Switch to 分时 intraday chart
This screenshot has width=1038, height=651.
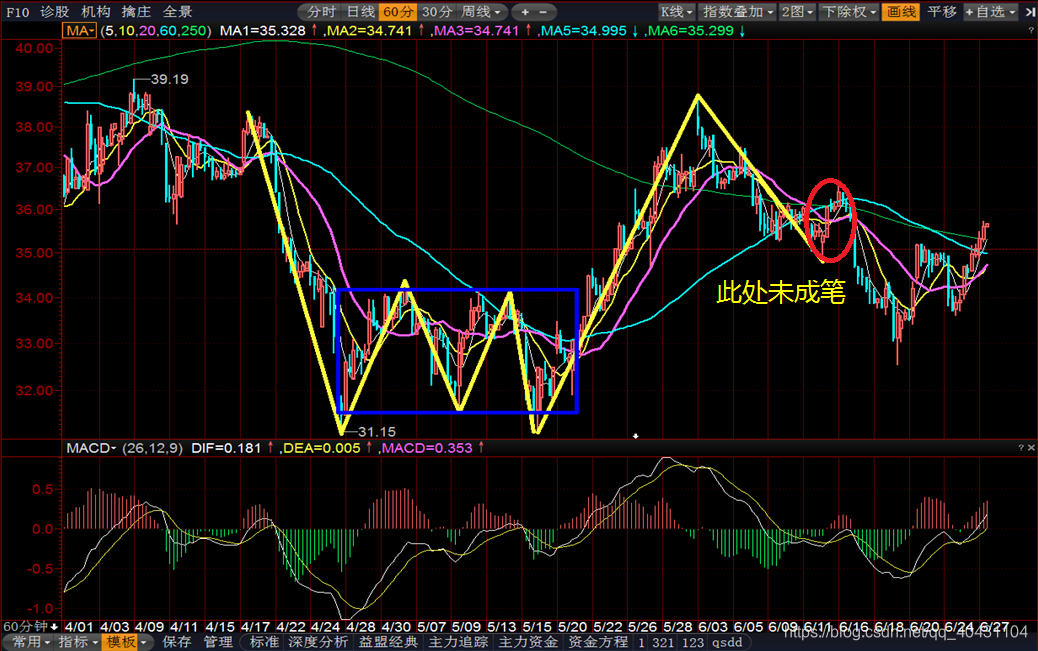322,12
